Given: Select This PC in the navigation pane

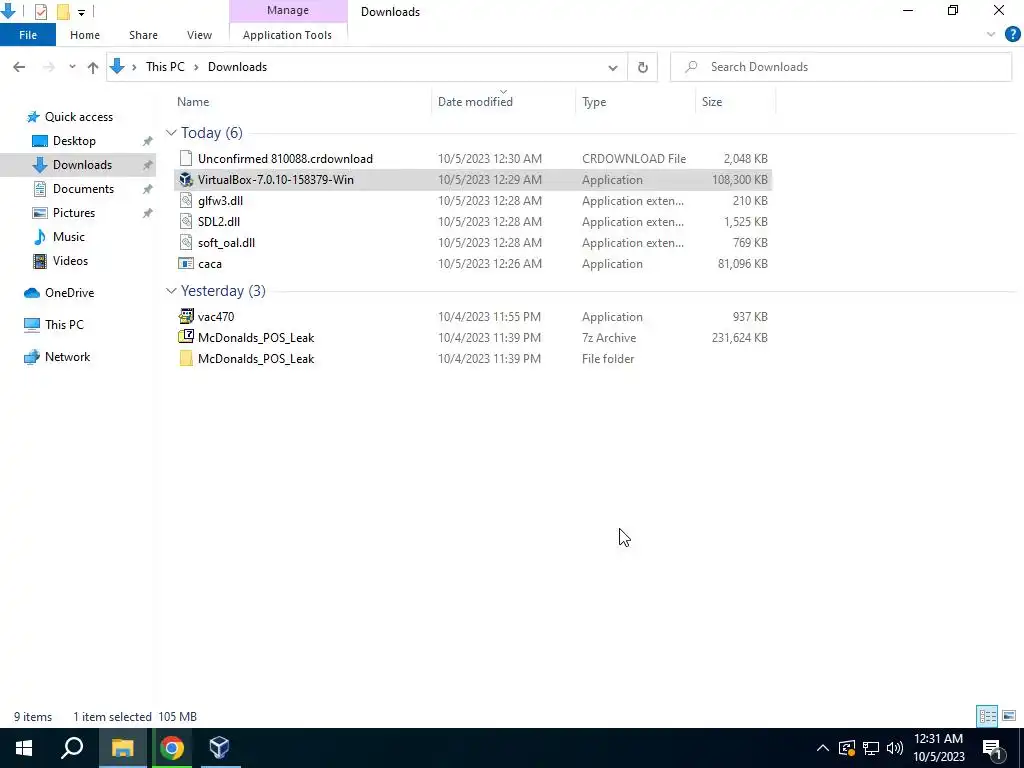Looking at the screenshot, I should [x=64, y=325].
